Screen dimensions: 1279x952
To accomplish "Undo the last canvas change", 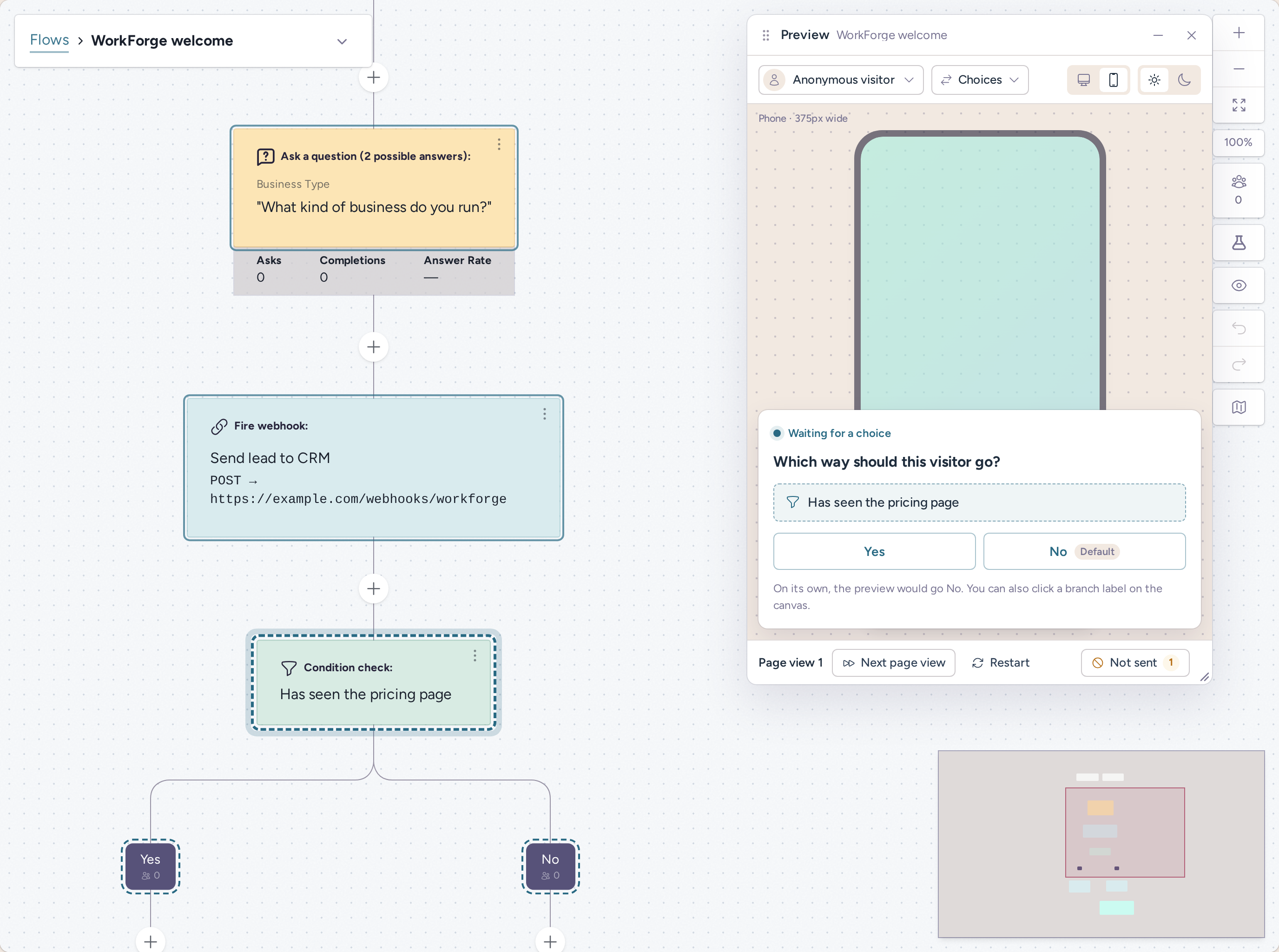I will pos(1239,329).
